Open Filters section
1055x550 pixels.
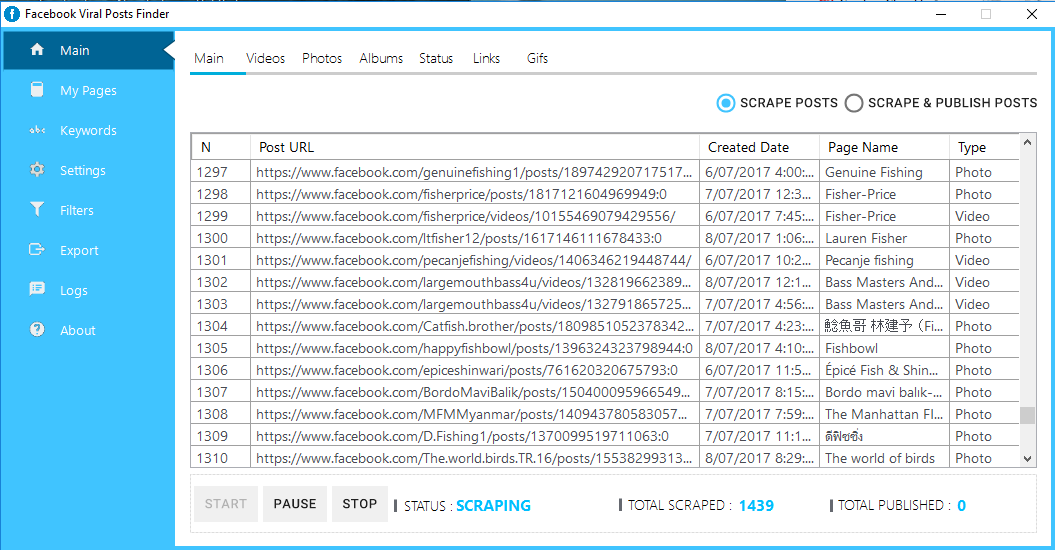point(77,210)
